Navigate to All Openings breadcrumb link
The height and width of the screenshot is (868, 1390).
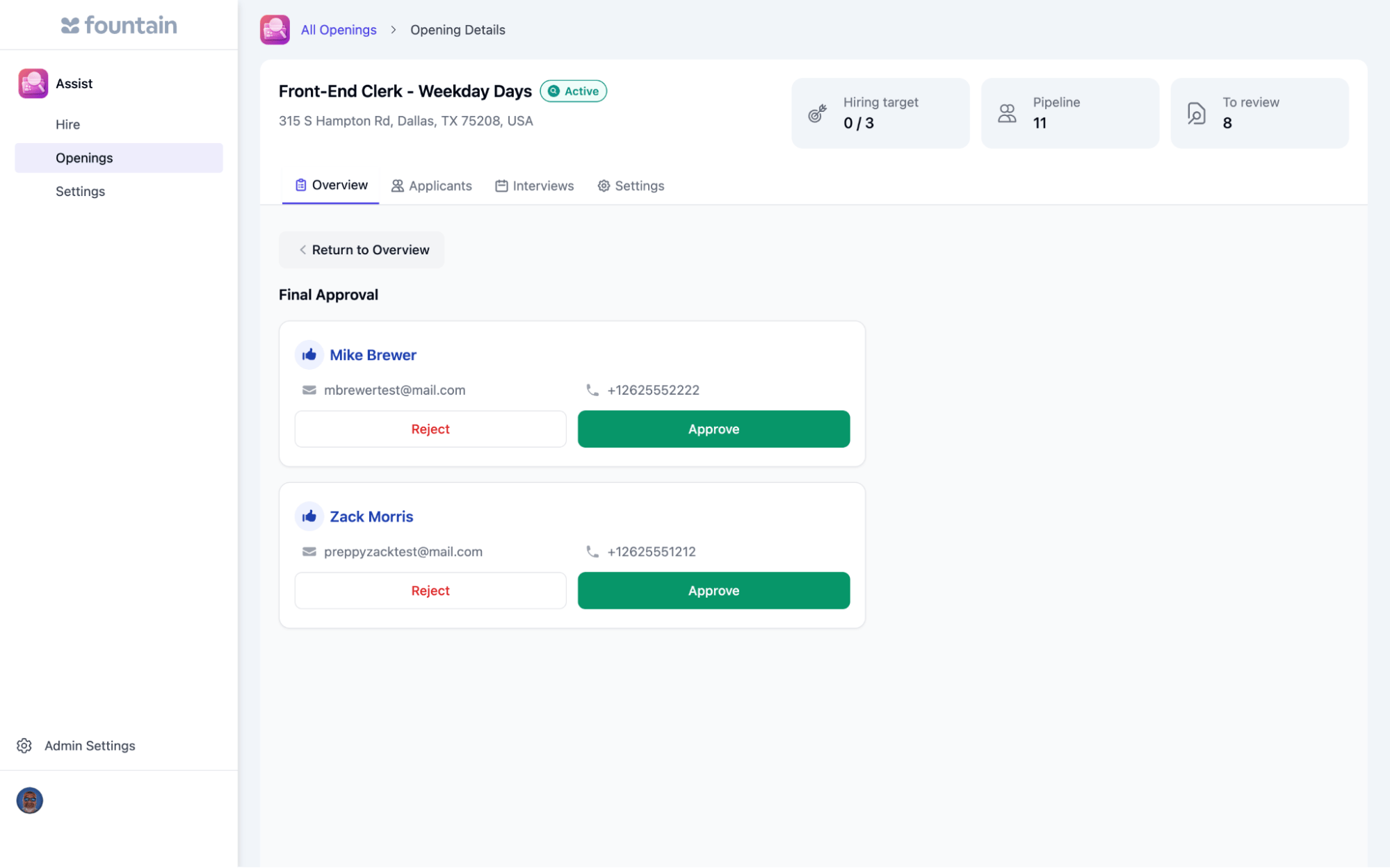[x=339, y=30]
